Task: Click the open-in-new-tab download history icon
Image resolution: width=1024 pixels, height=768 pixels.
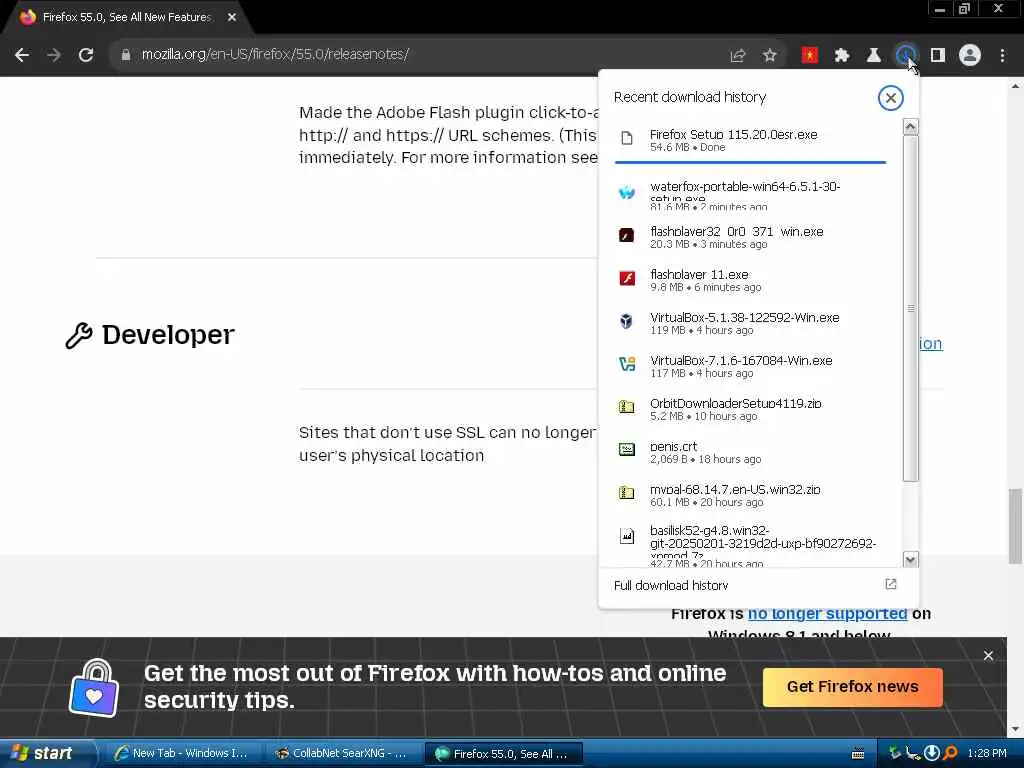Action: coord(891,584)
